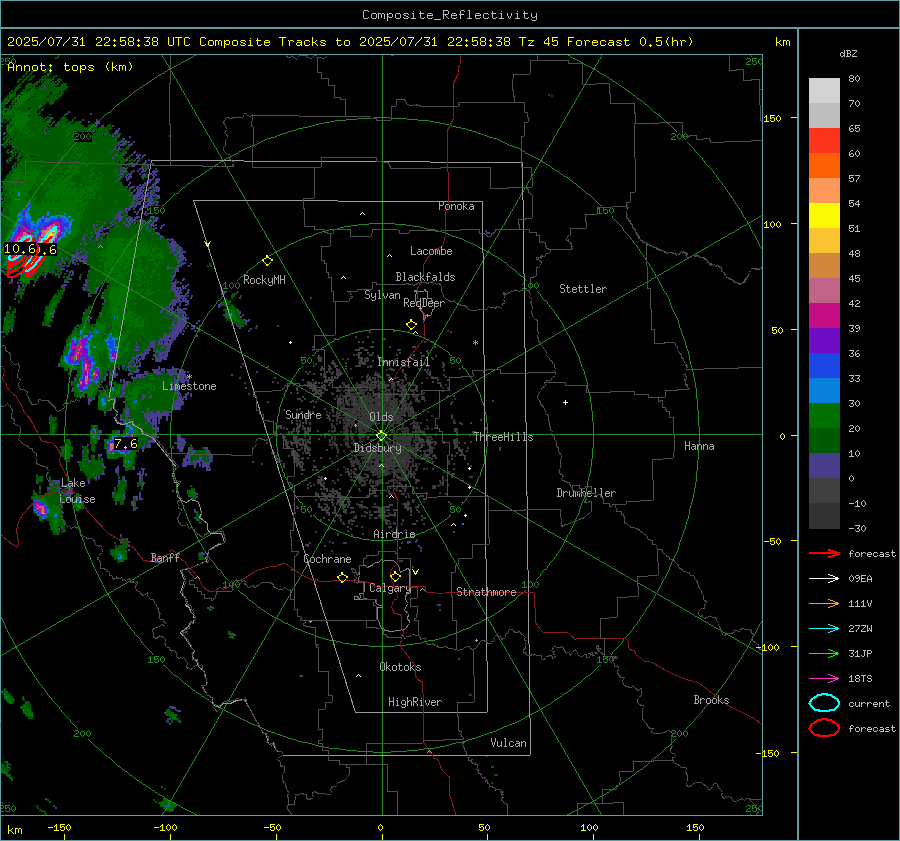Click the Stettler city label
This screenshot has height=841, width=900.
tap(583, 289)
